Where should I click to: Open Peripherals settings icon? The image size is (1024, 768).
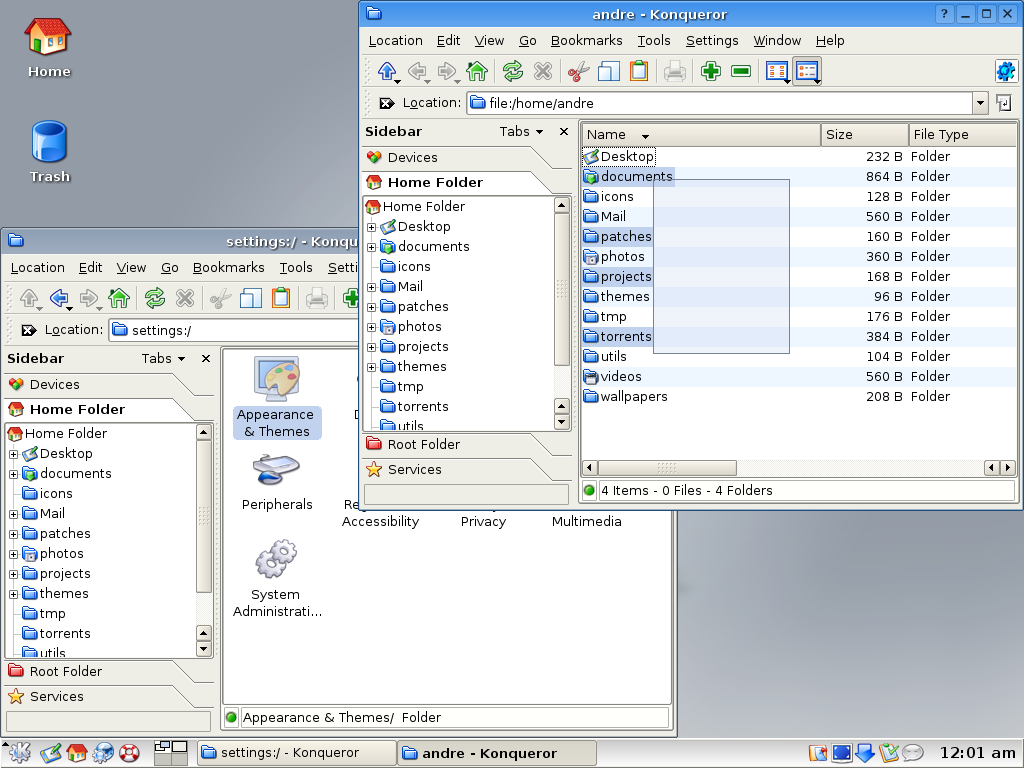point(277,482)
